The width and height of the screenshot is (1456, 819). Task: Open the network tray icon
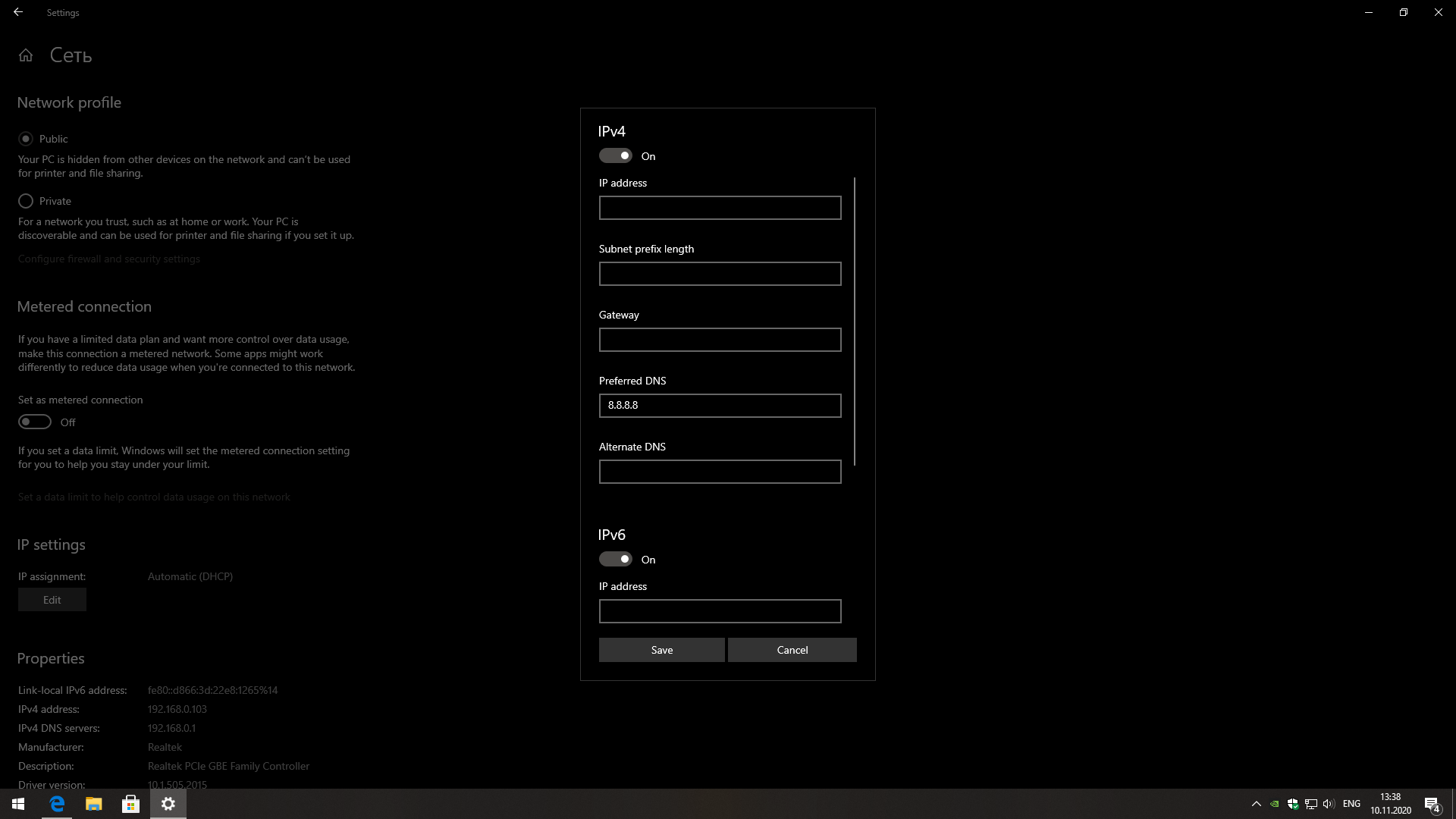point(1310,804)
